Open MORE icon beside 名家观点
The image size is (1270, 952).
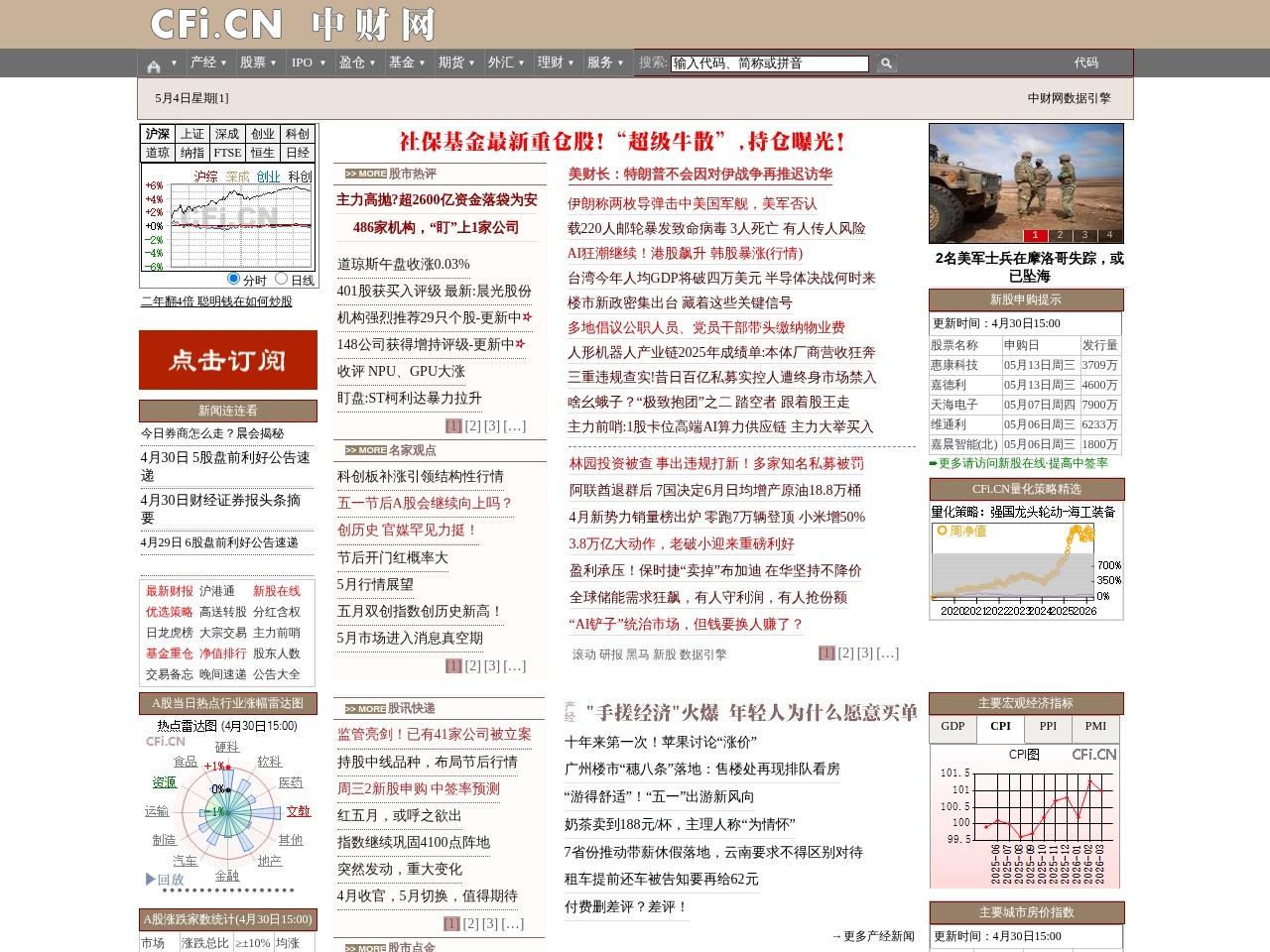[x=366, y=450]
